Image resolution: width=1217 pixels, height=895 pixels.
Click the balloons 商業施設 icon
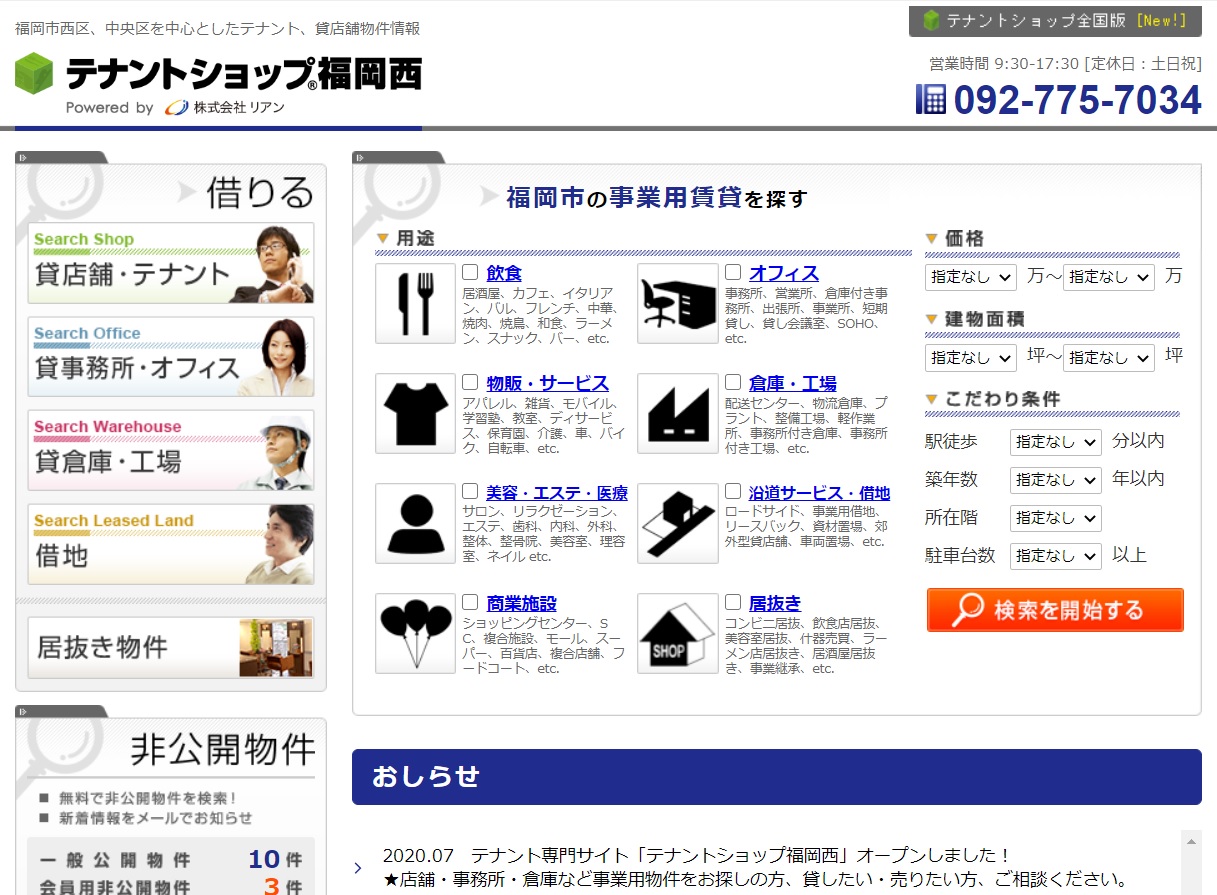point(415,634)
